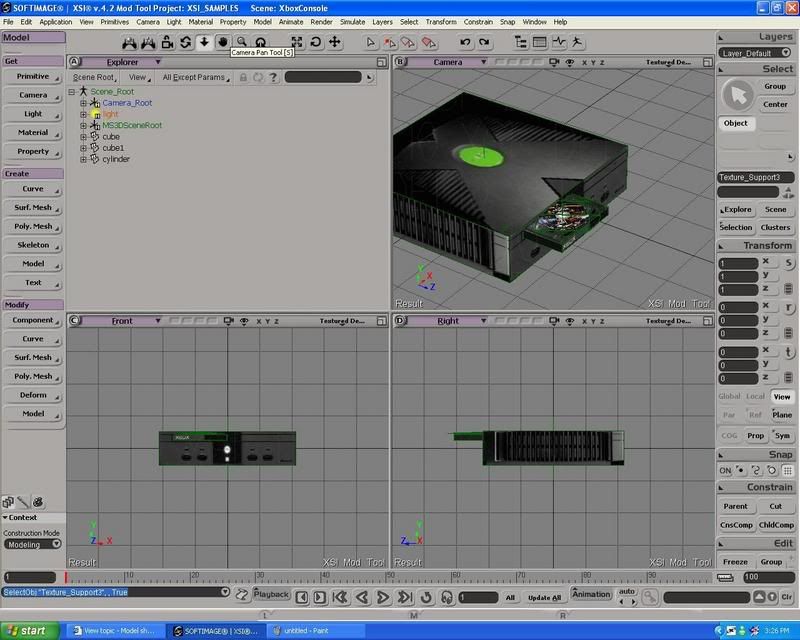The width and height of the screenshot is (800, 640).
Task: Open the Transform menu
Action: point(441,22)
